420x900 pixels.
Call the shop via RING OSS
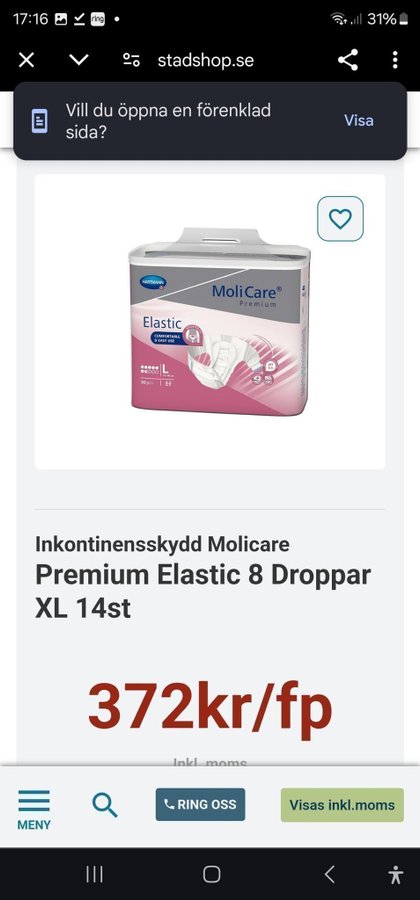pos(200,804)
